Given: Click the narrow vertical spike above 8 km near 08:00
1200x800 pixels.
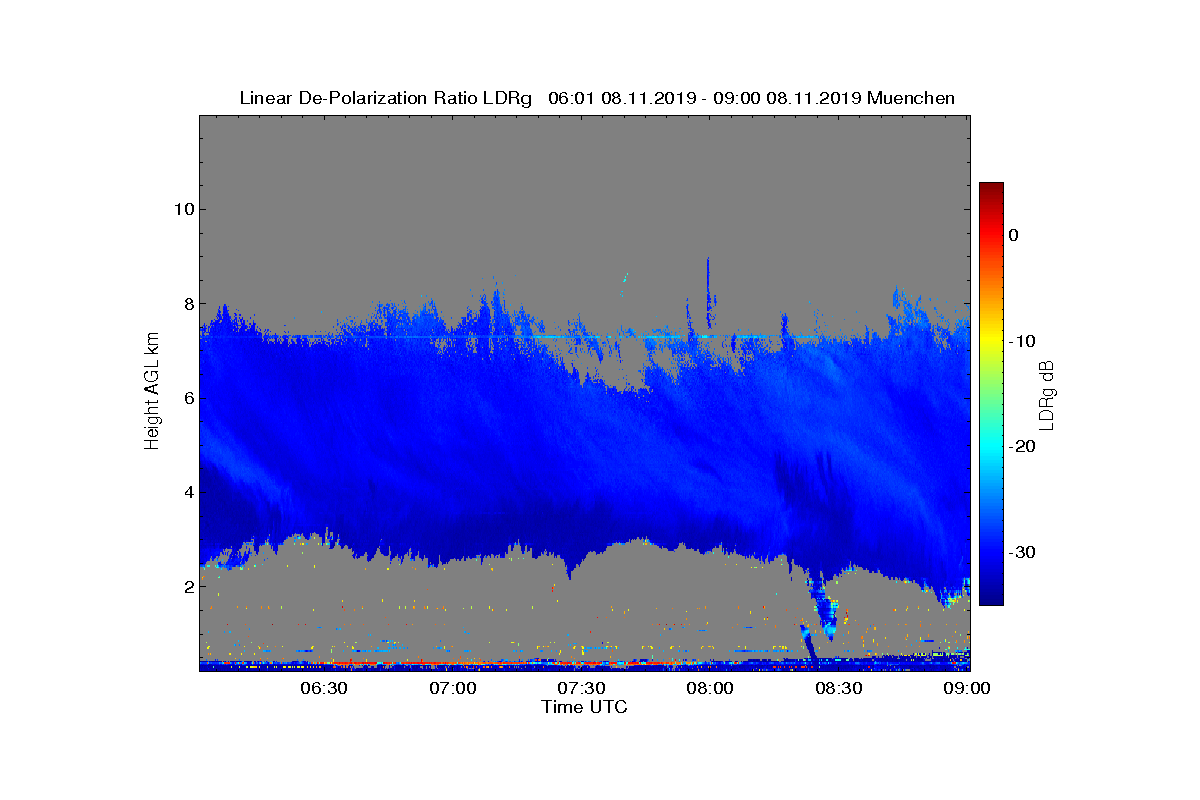Looking at the screenshot, I should (x=709, y=292).
